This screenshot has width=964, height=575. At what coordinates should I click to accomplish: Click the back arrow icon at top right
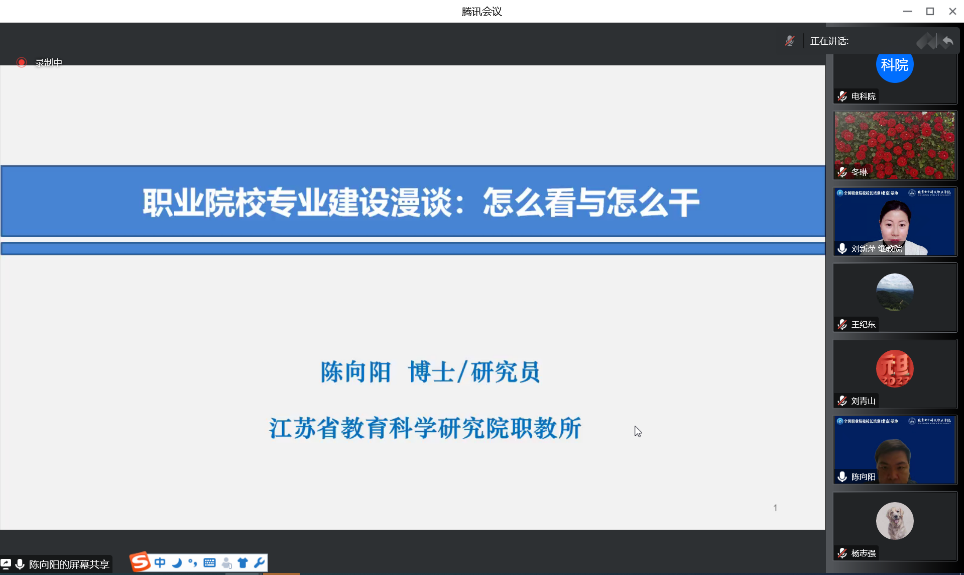tap(947, 41)
